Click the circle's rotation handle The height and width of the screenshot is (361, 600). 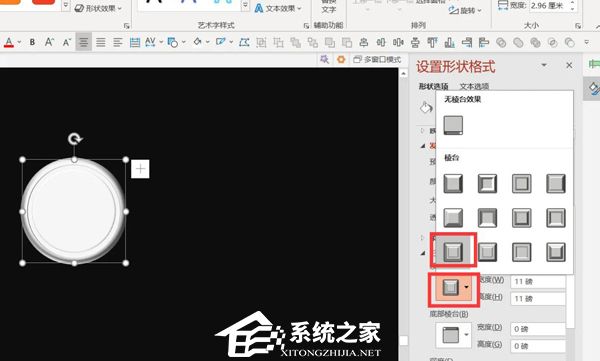75,139
